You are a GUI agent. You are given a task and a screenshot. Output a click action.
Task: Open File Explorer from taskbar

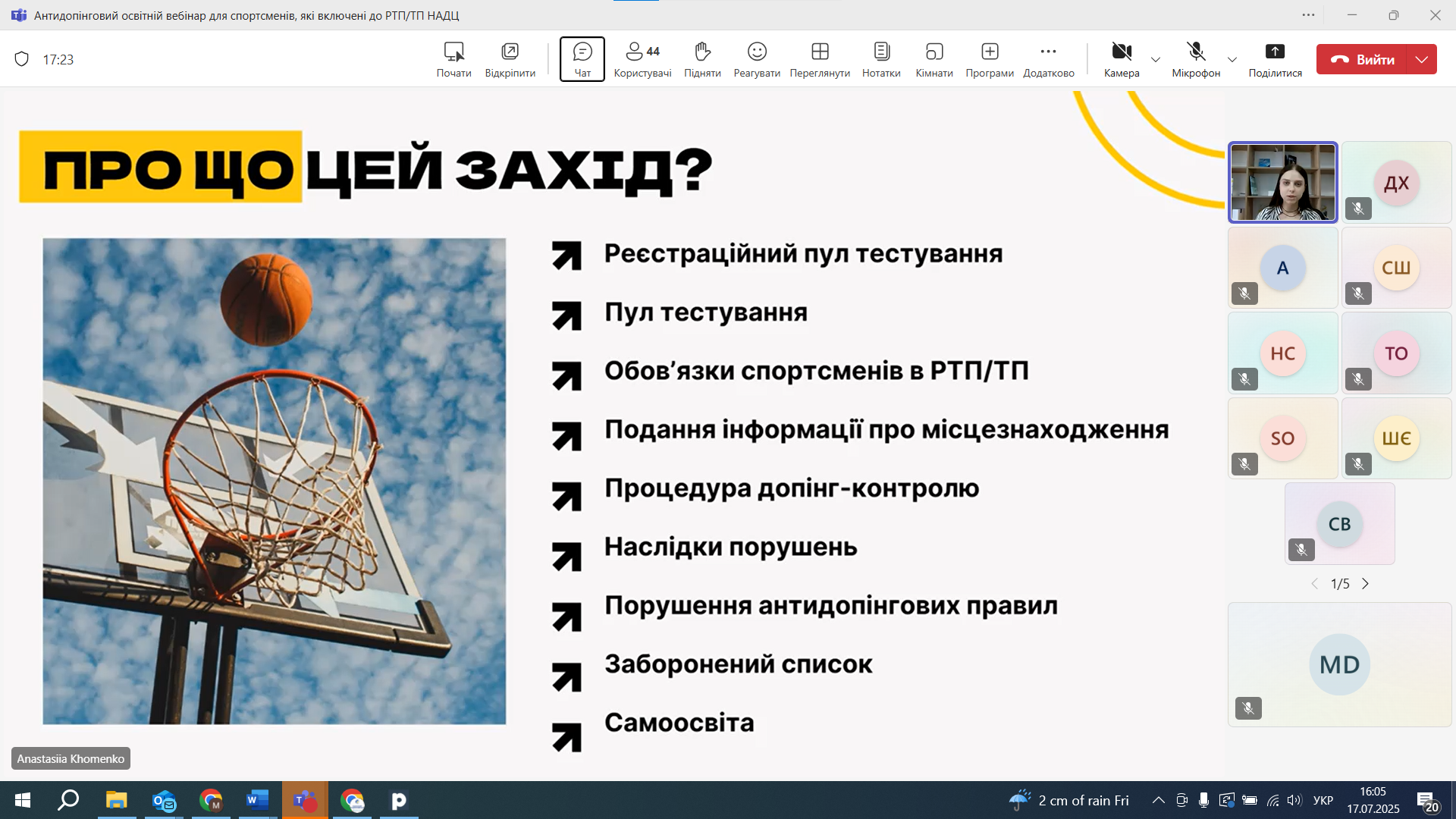tap(116, 800)
